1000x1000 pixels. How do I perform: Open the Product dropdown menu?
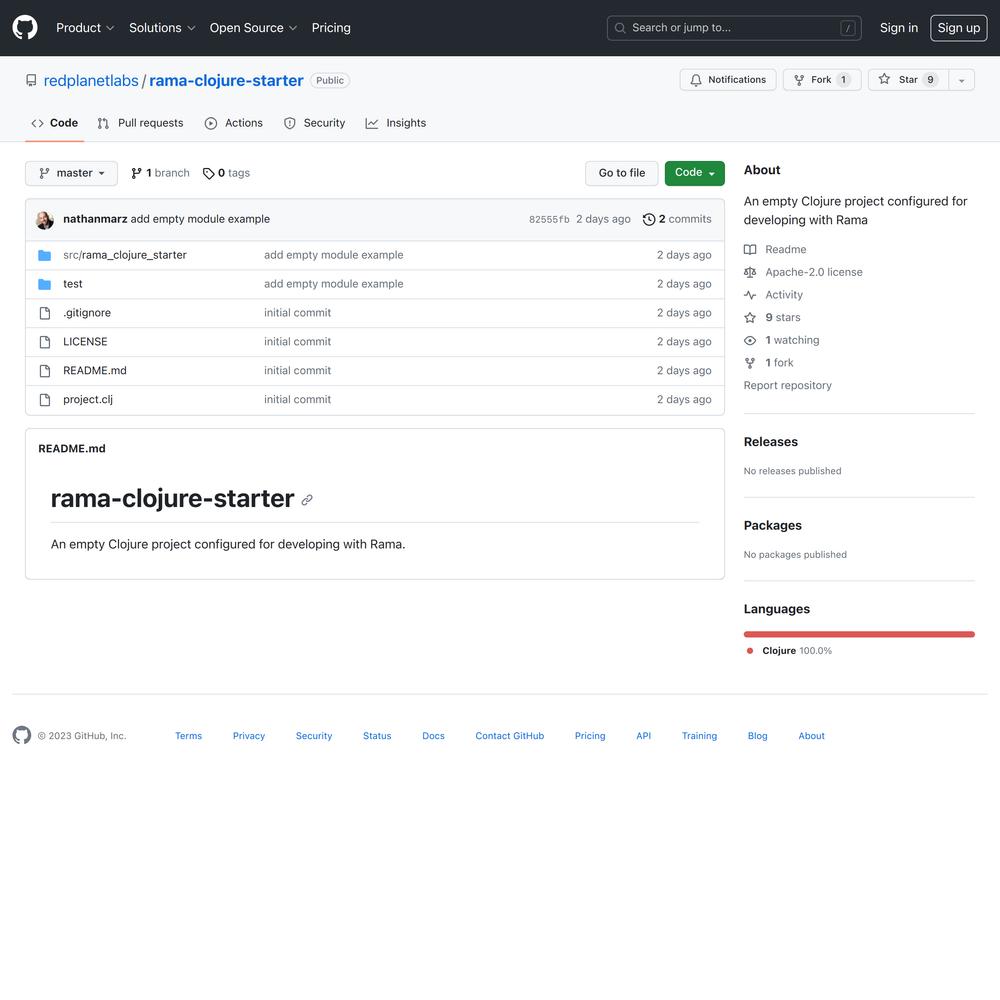pos(85,28)
